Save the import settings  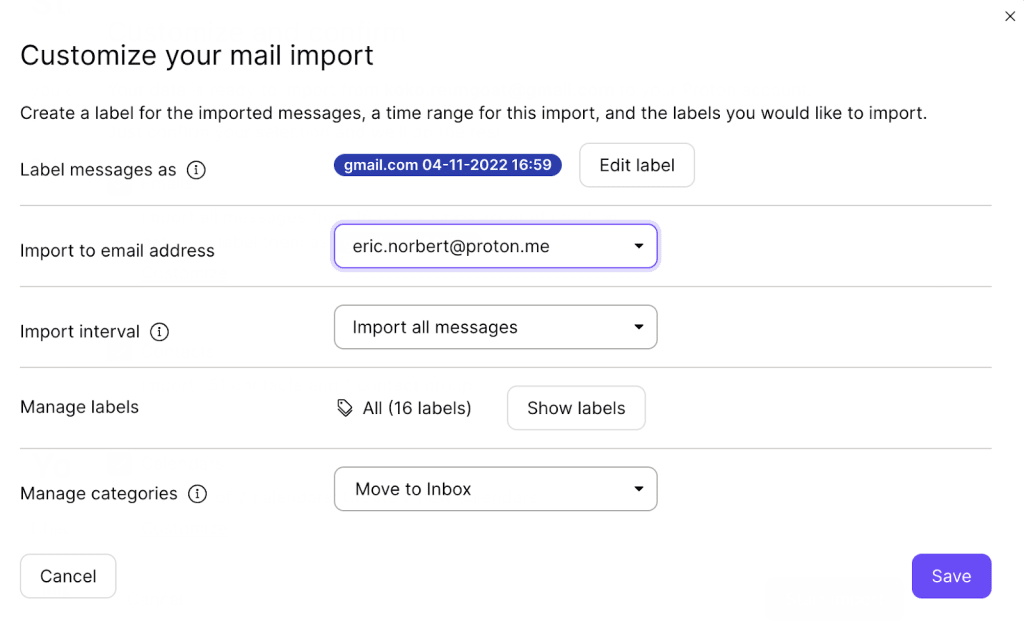951,576
